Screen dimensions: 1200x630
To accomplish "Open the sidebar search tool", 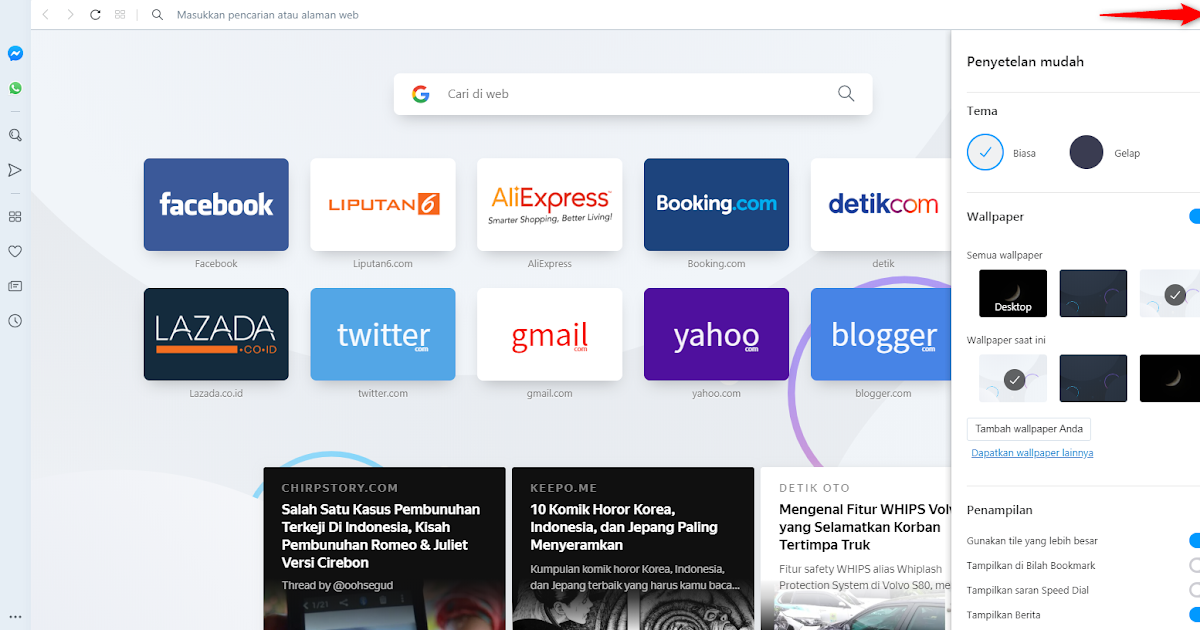I will point(14,134).
